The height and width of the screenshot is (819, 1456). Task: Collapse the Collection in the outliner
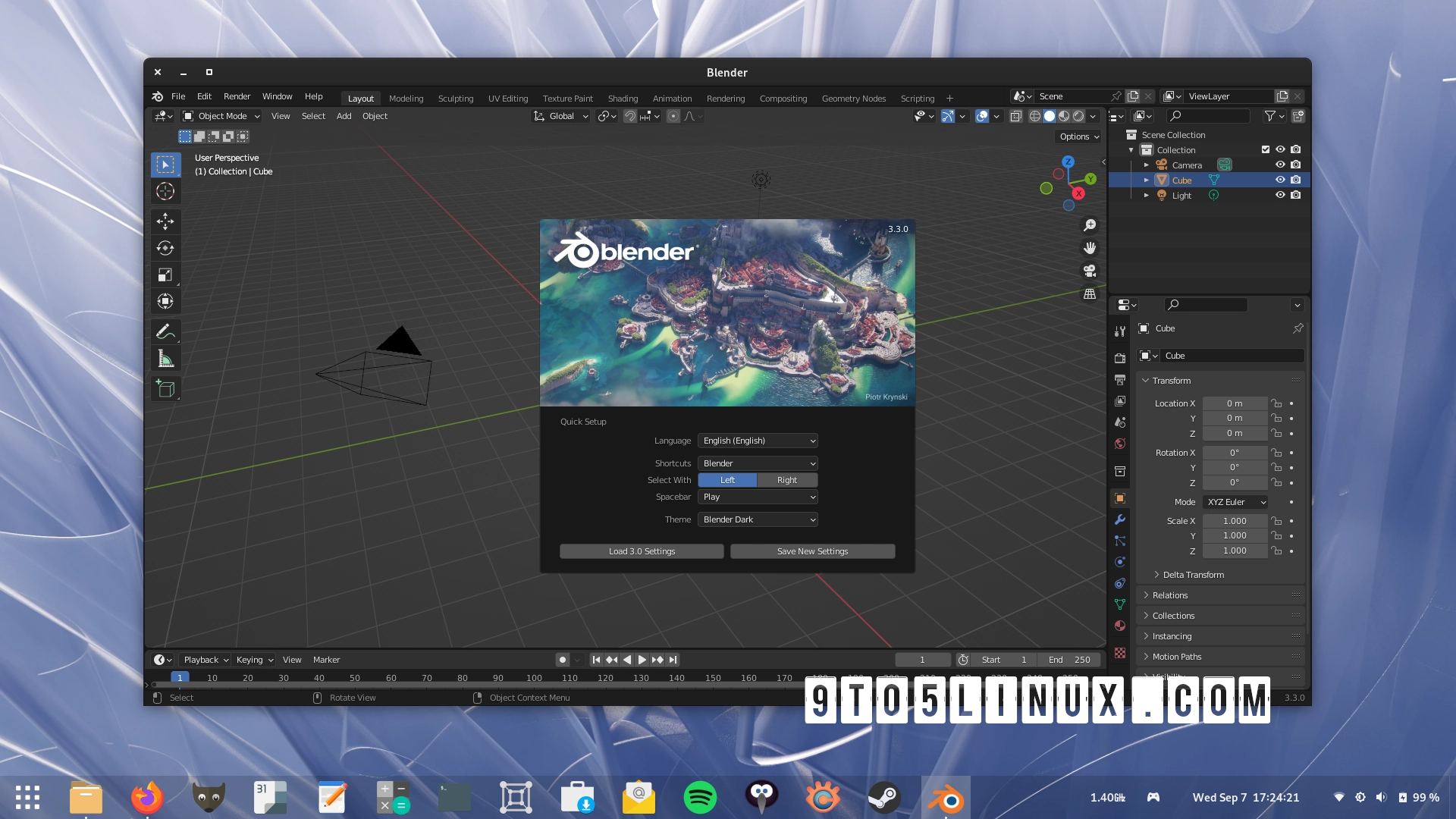pos(1131,149)
